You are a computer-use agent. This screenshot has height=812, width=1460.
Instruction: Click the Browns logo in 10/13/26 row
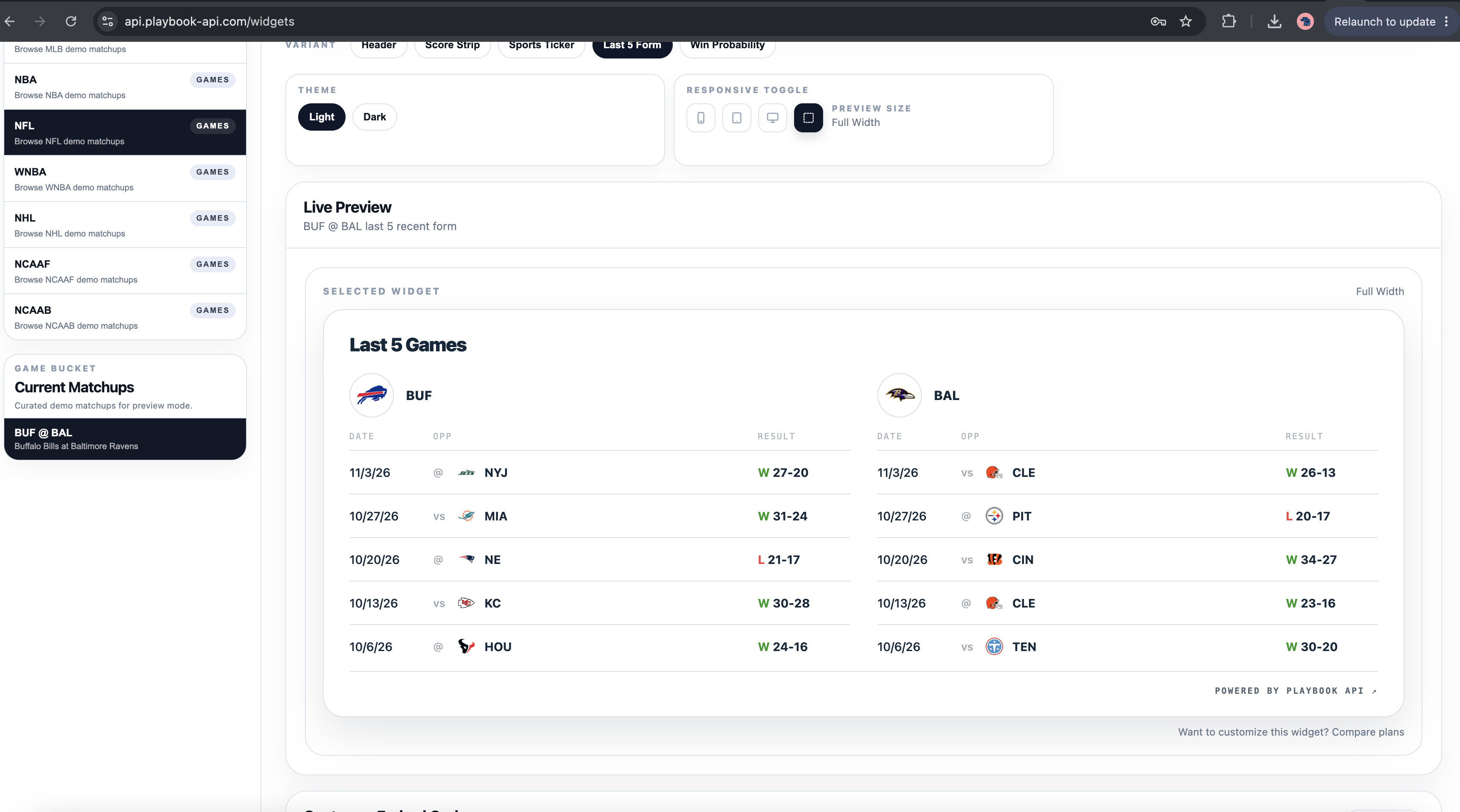coord(994,603)
